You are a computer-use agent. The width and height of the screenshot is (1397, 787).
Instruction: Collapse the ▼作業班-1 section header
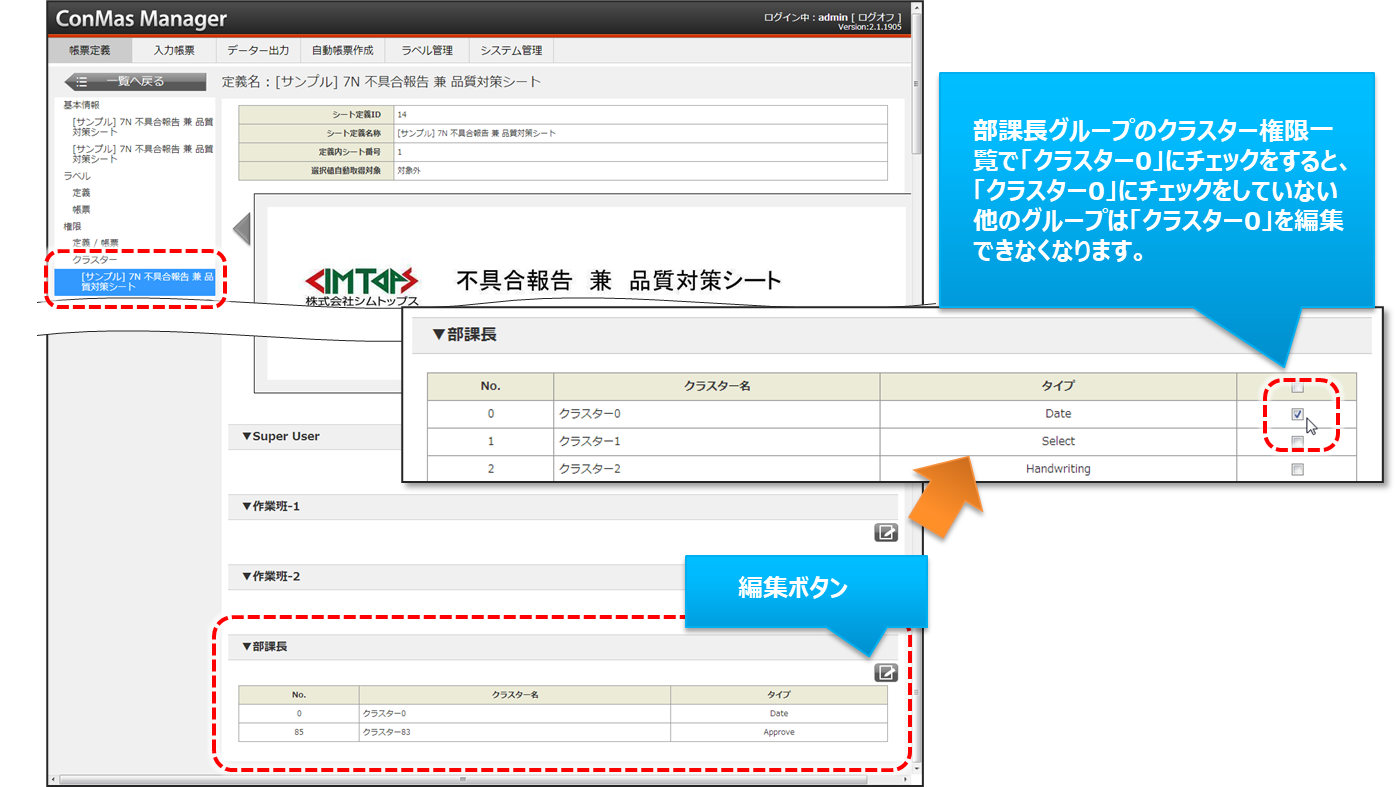coord(271,507)
